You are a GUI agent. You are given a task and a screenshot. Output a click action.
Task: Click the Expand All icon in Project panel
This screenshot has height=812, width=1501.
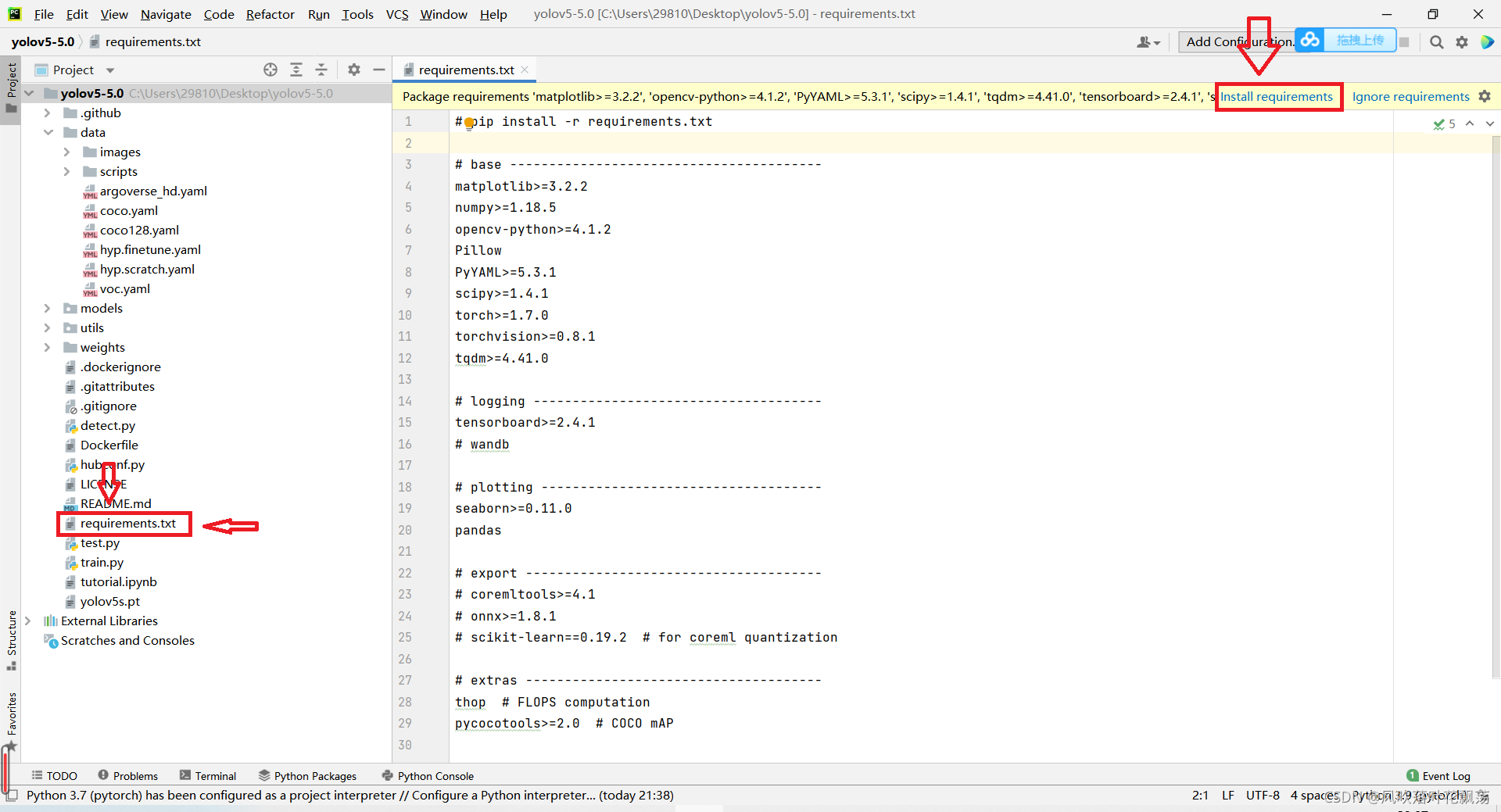(x=296, y=70)
